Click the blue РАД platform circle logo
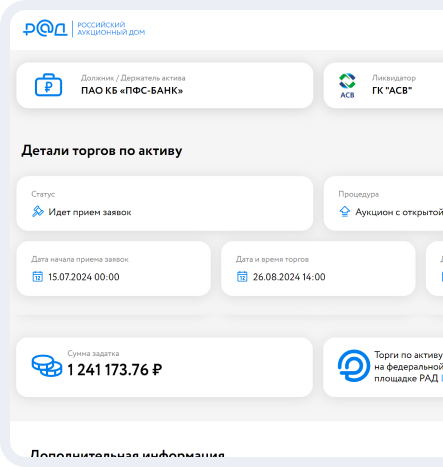This screenshot has width=443, height=467. click(x=354, y=366)
